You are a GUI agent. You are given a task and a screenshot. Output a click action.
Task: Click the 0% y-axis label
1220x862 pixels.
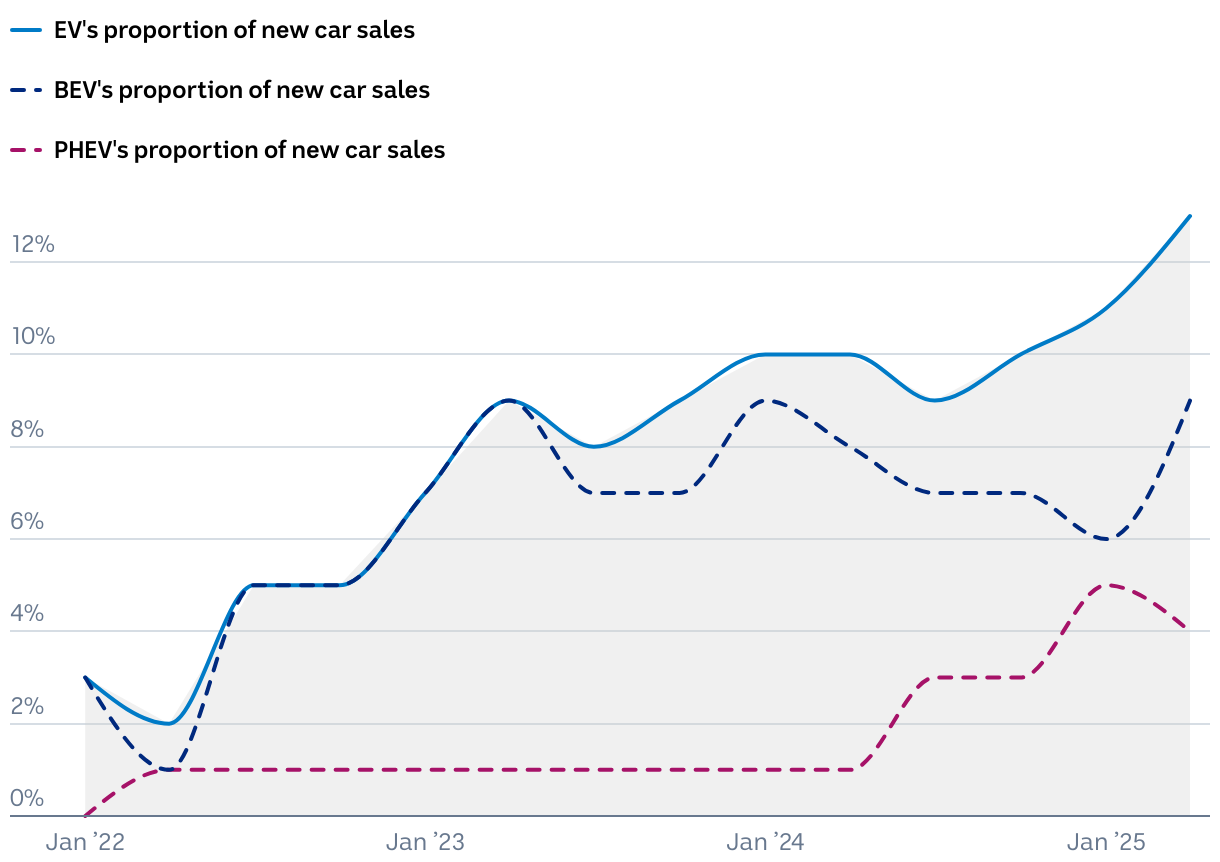point(28,799)
